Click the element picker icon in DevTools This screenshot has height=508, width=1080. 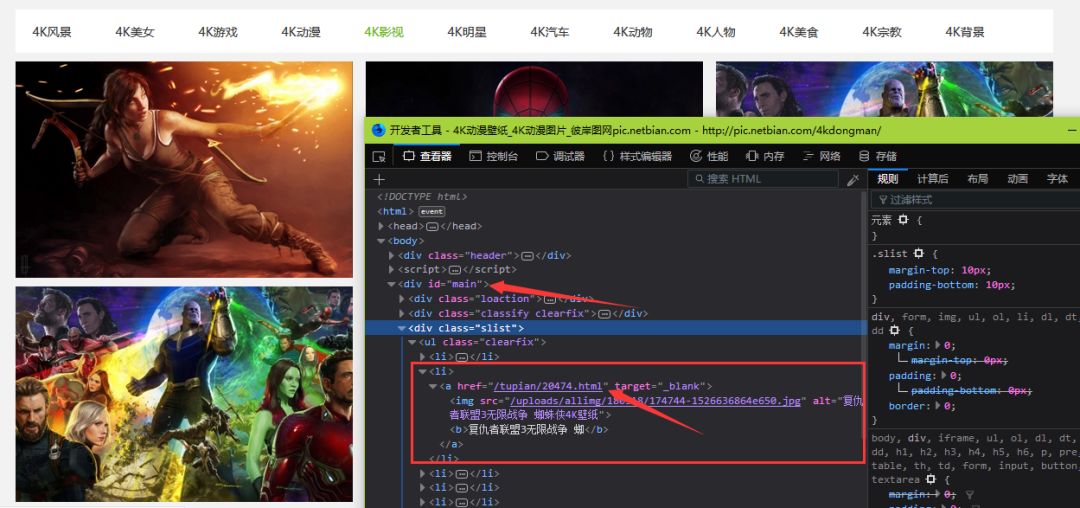pos(379,156)
